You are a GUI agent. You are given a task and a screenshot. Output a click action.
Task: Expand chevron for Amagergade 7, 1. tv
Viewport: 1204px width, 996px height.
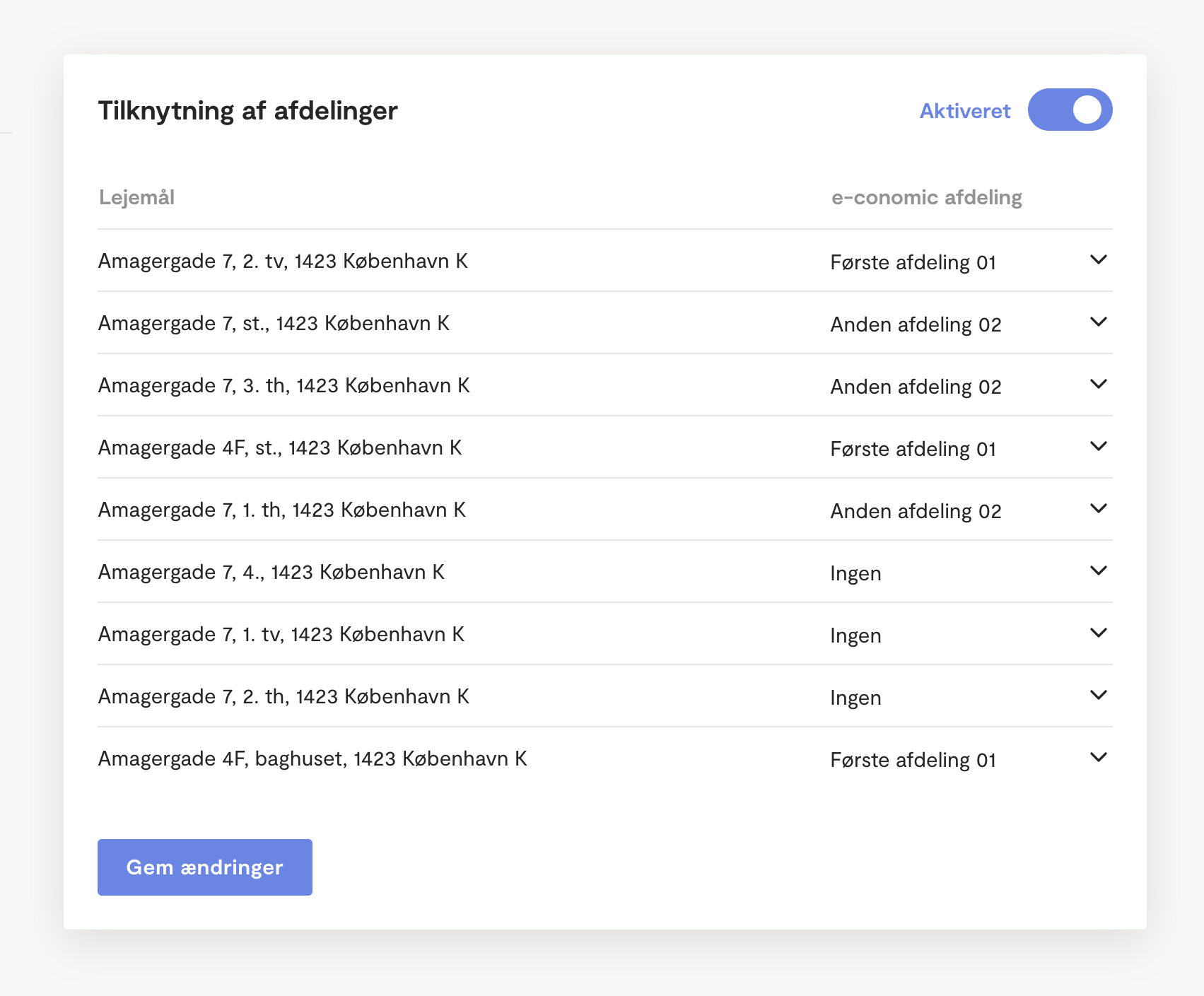[x=1098, y=633]
